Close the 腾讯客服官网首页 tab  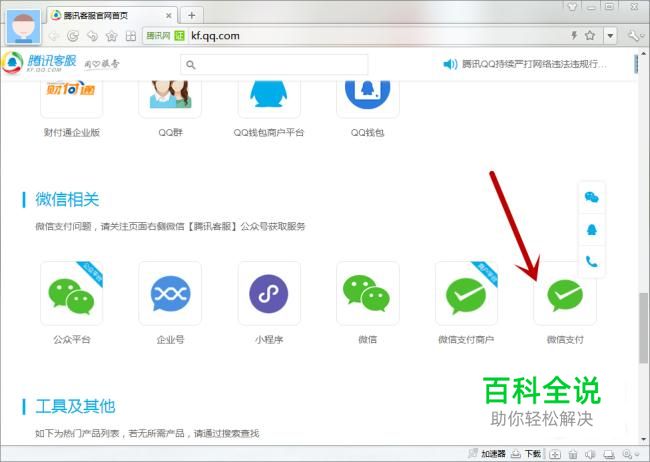pos(169,16)
